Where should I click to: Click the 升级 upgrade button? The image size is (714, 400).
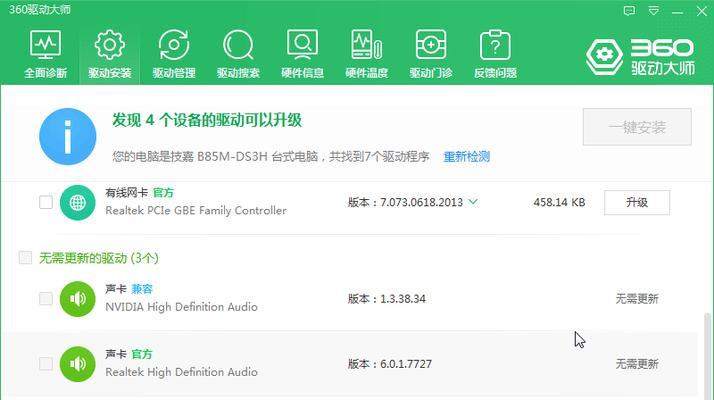coord(637,202)
